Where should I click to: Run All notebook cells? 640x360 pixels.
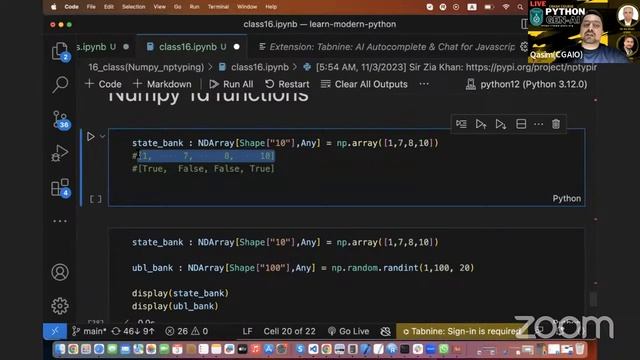pos(231,84)
